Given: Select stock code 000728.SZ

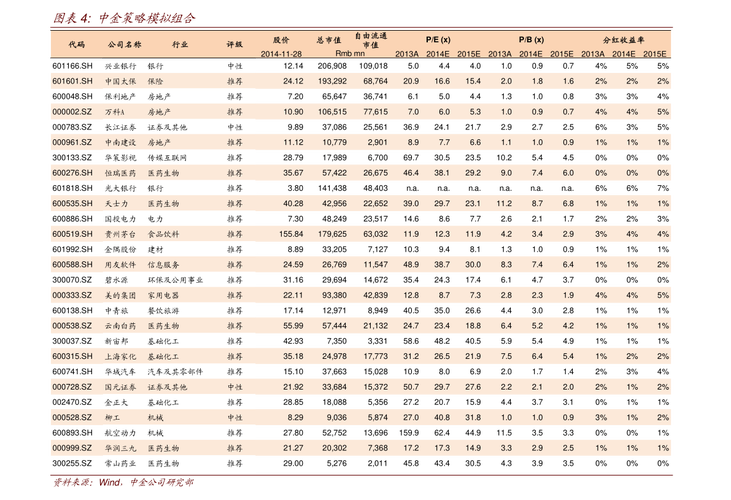Looking at the screenshot, I should point(72,387).
